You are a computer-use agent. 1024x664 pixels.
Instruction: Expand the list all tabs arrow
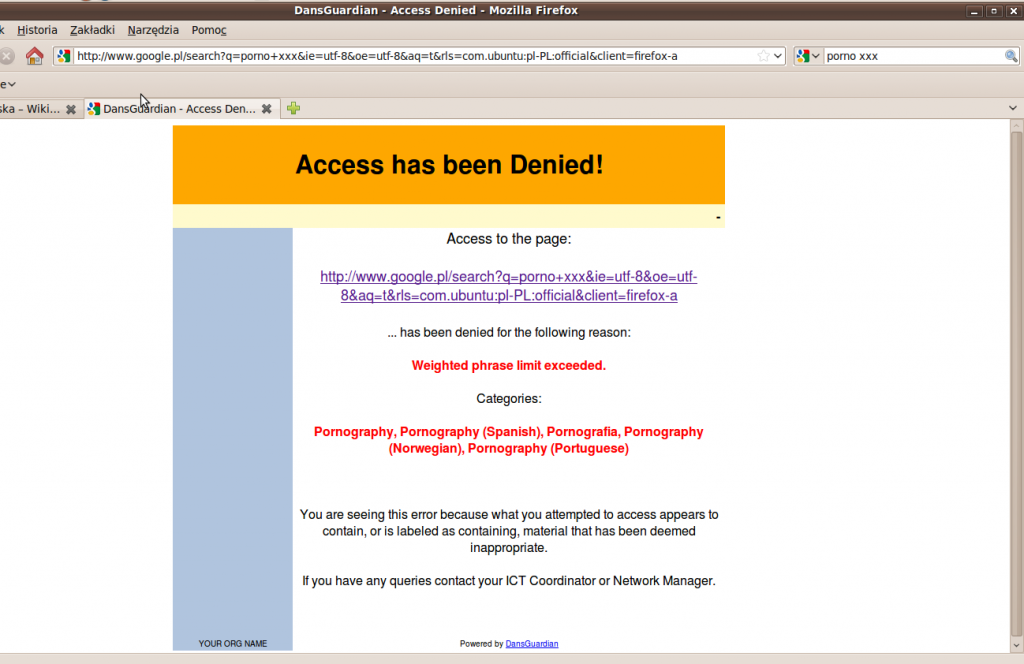(x=1012, y=108)
